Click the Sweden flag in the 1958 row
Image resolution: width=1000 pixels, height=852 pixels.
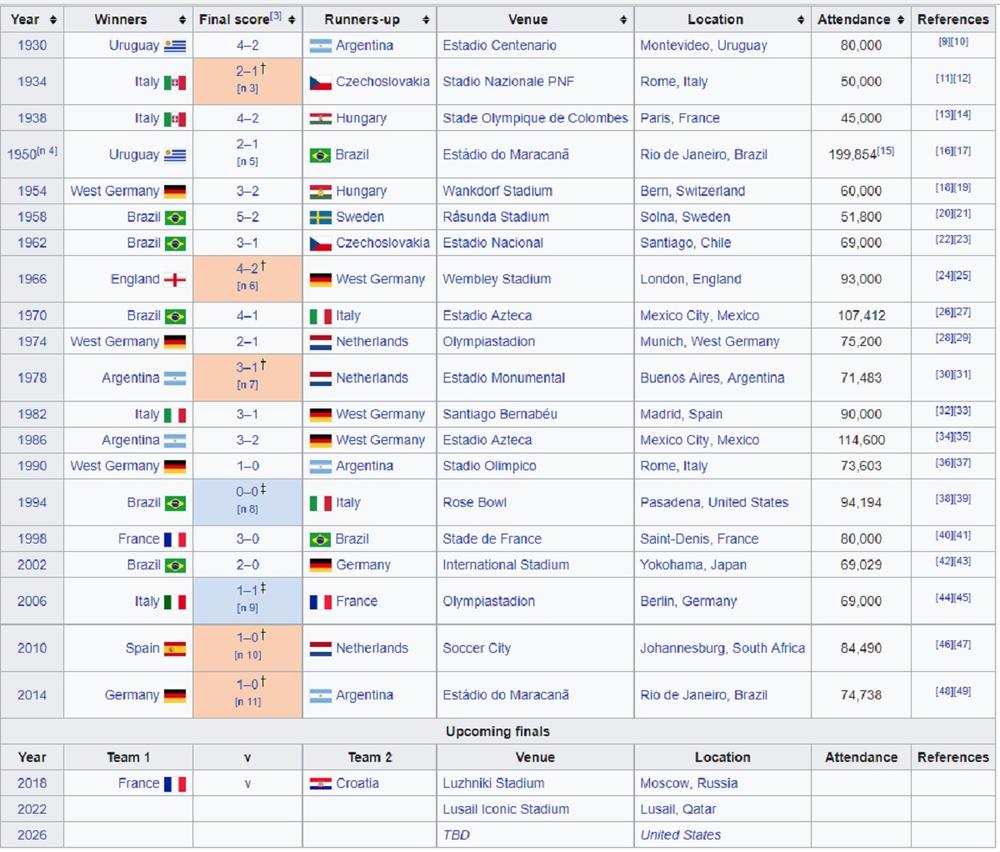coord(320,217)
